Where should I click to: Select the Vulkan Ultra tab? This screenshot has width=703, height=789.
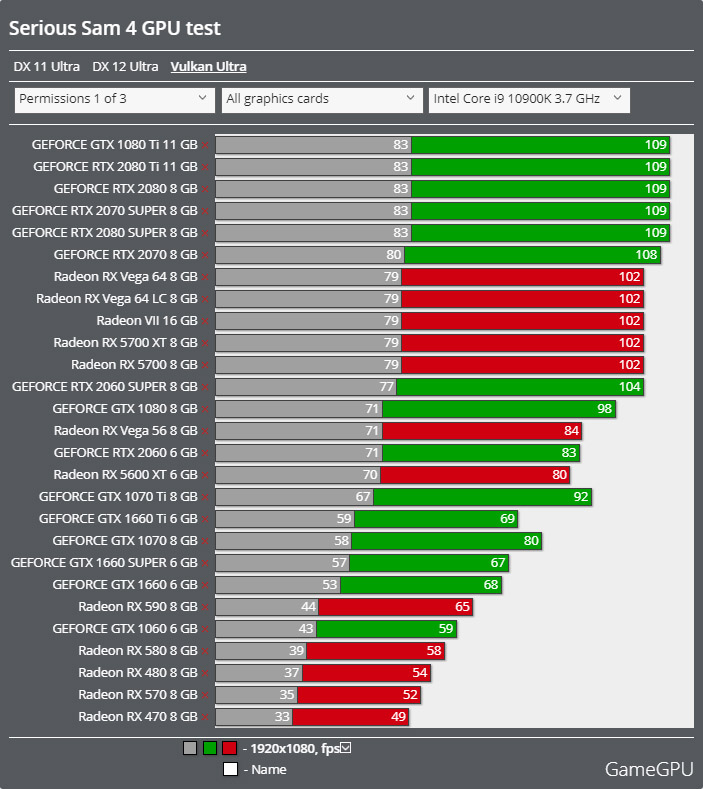point(208,66)
